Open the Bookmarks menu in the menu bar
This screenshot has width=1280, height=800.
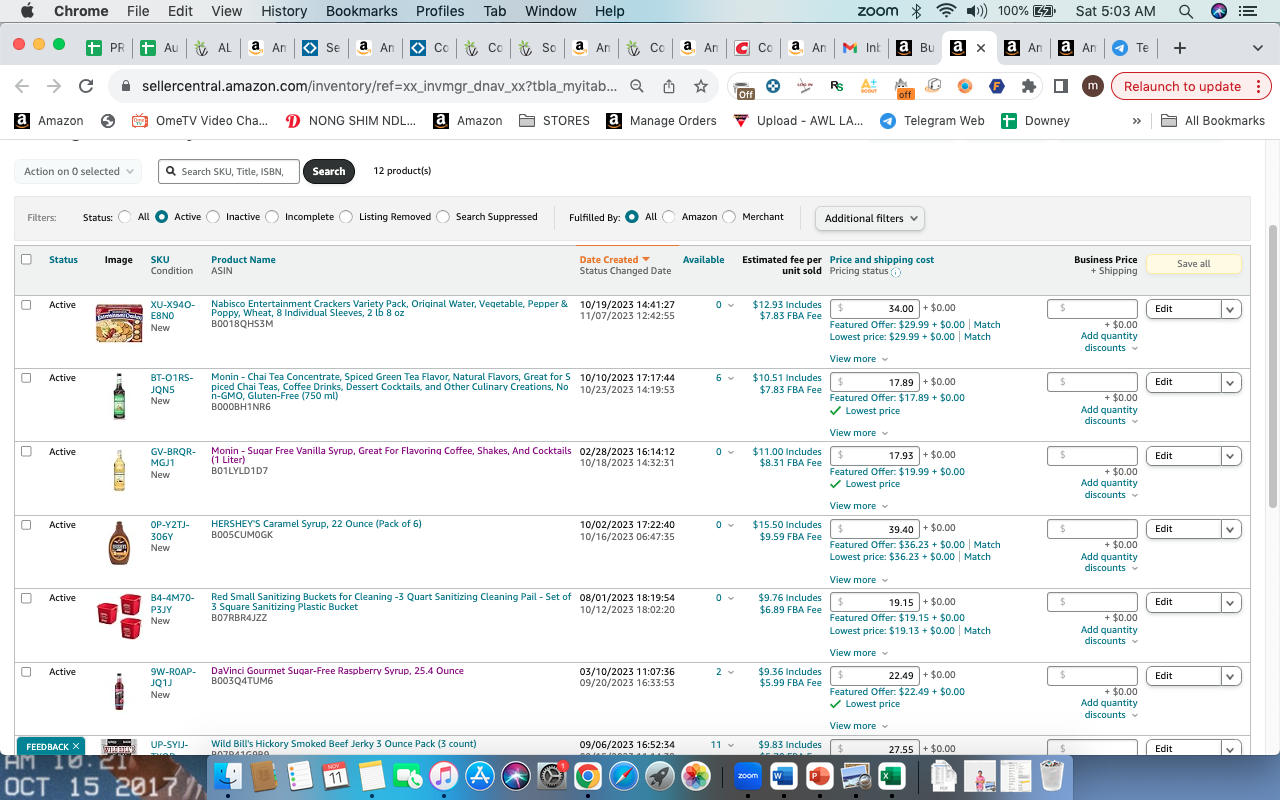[x=360, y=11]
